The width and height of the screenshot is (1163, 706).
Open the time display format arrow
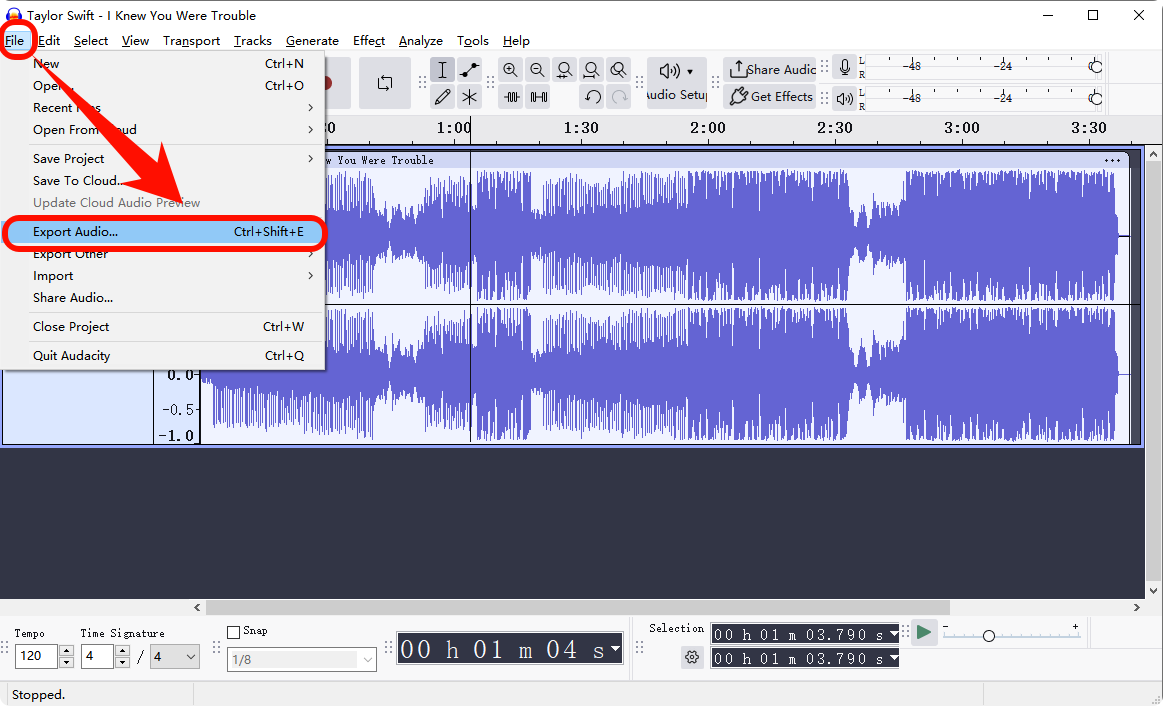pyautogui.click(x=615, y=650)
